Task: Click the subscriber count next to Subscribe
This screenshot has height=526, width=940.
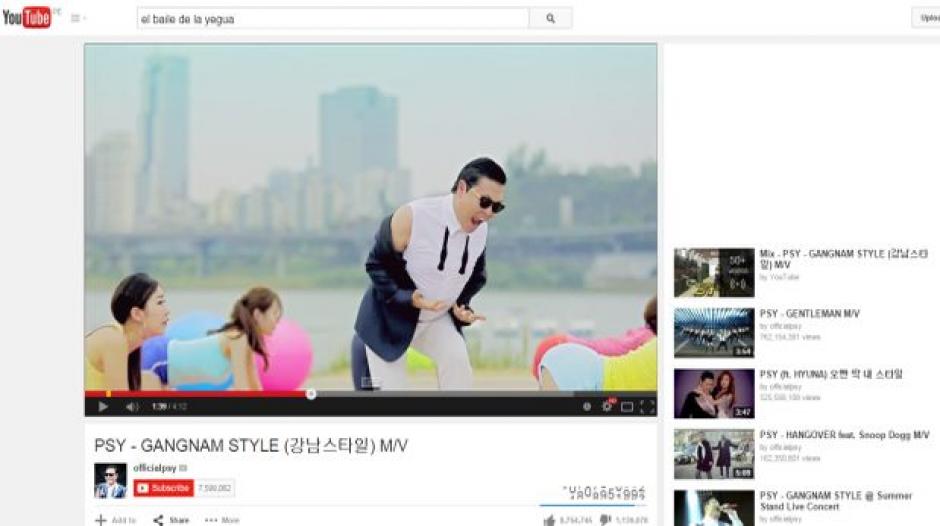Action: click(x=215, y=488)
